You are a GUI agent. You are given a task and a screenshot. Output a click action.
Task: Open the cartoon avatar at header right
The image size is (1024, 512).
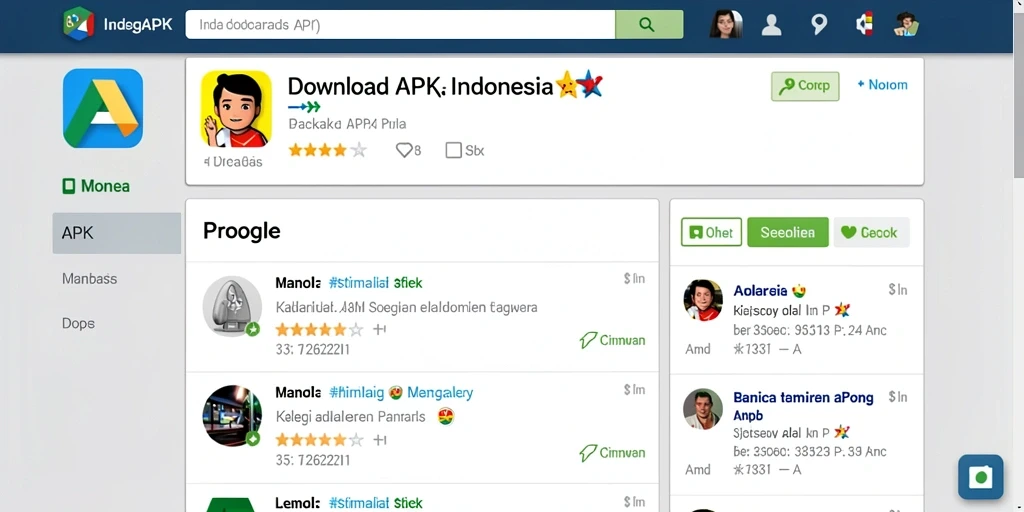pyautogui.click(x=906, y=25)
